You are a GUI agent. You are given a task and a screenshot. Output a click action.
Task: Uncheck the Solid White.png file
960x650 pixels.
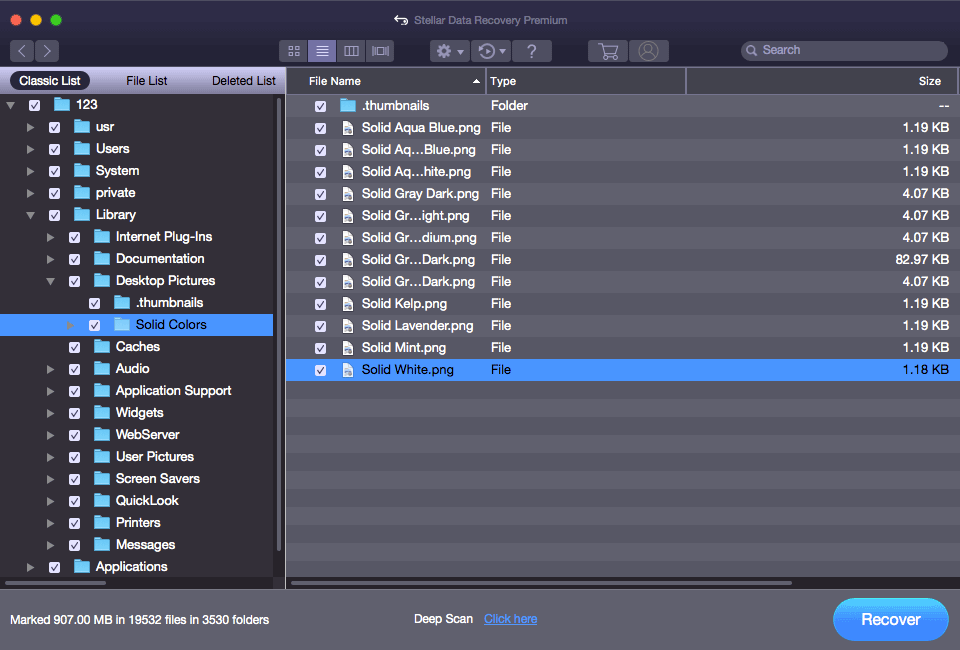(x=320, y=369)
